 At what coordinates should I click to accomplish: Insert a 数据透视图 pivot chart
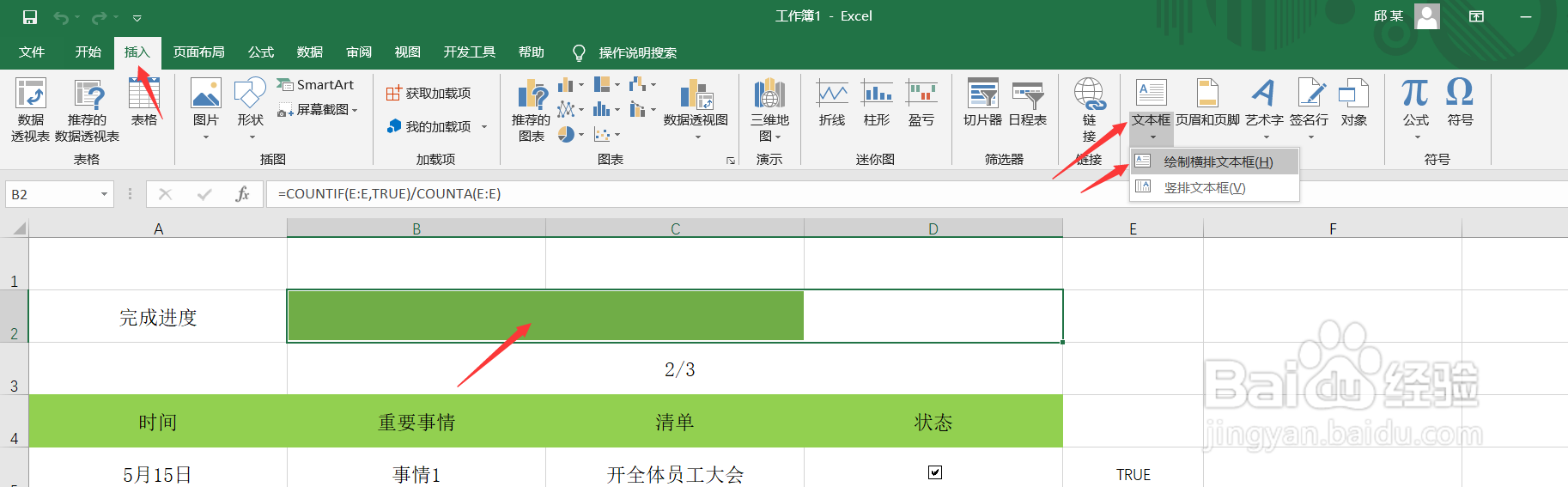696,110
